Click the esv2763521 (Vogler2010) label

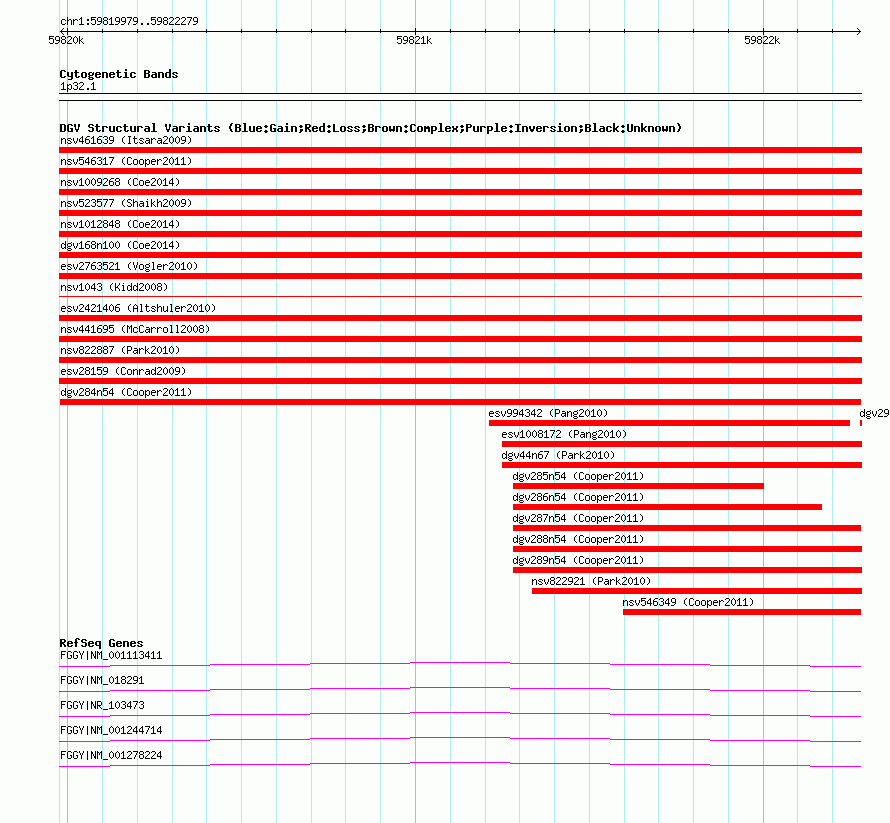129,266
